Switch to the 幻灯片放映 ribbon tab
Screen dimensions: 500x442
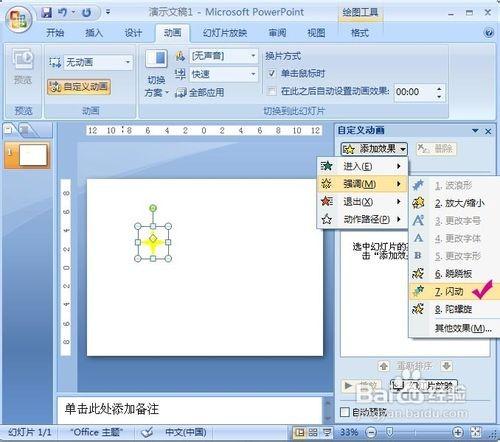click(225, 33)
